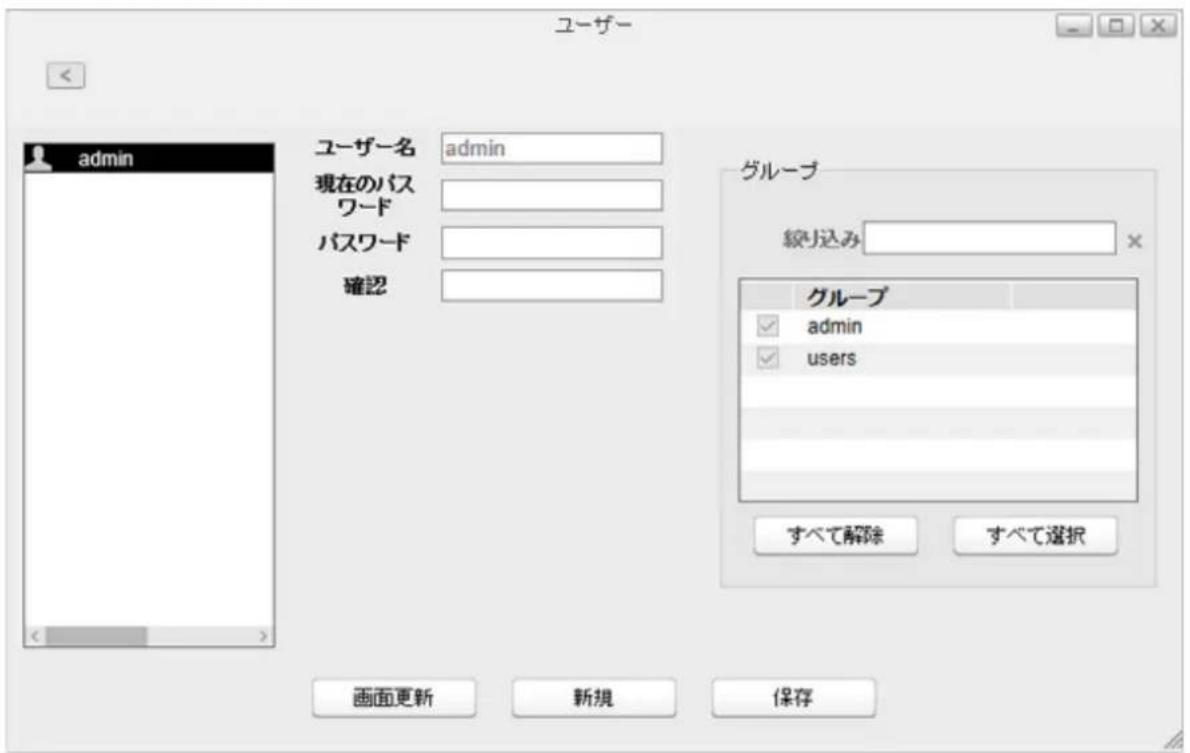Click the 絞り込み filter field
Screen dimensions: 1190x753
990,238
